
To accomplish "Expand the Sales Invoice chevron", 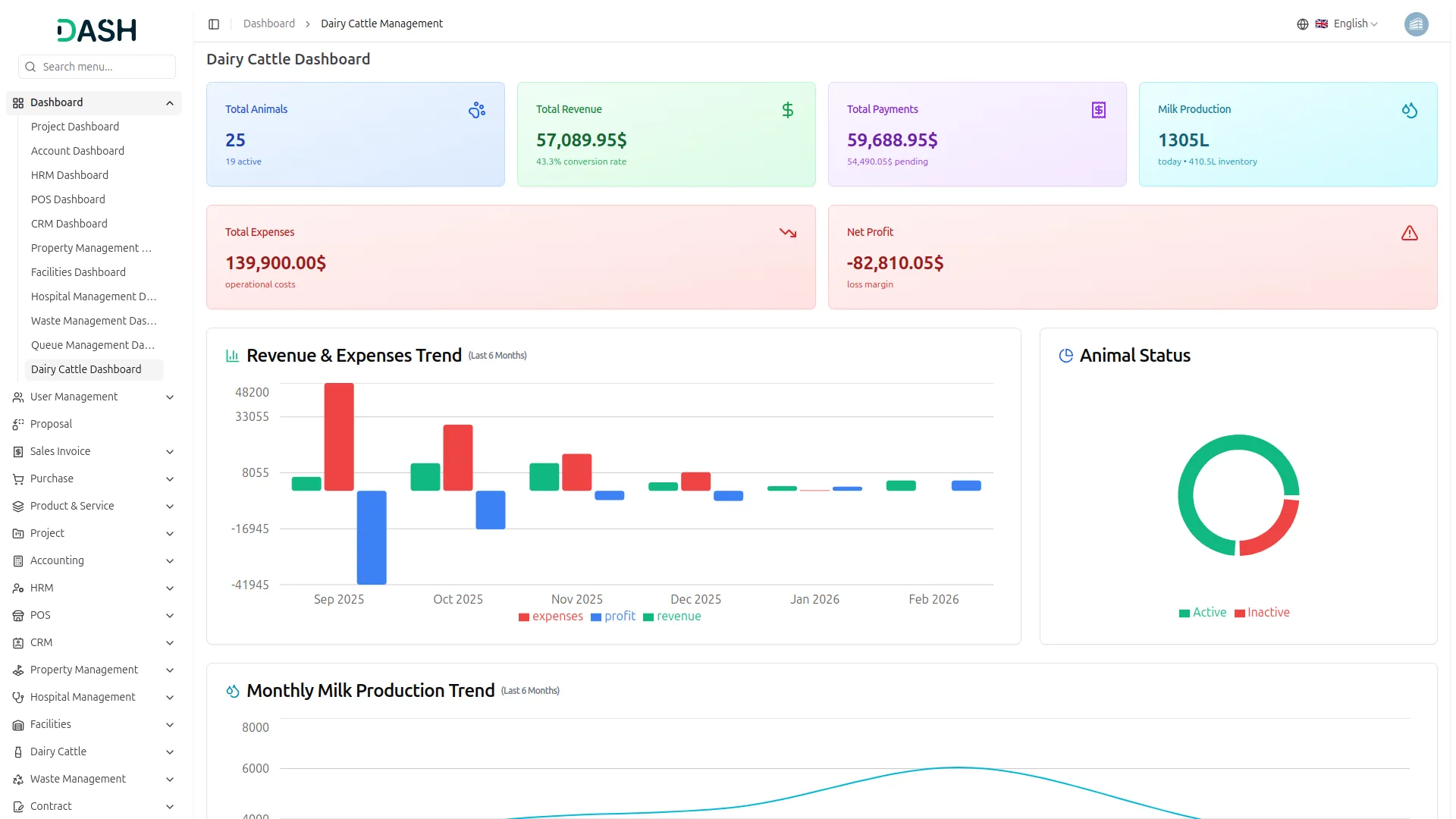I will 170,452.
